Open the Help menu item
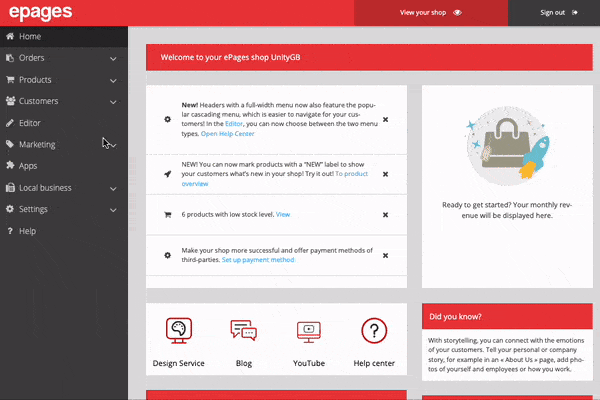Screen dimensions: 600x400 [64, 231]
